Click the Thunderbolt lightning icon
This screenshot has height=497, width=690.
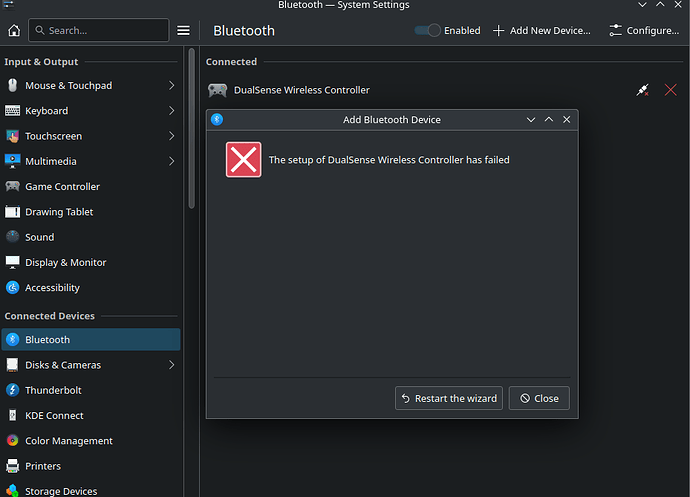[x=12, y=390]
